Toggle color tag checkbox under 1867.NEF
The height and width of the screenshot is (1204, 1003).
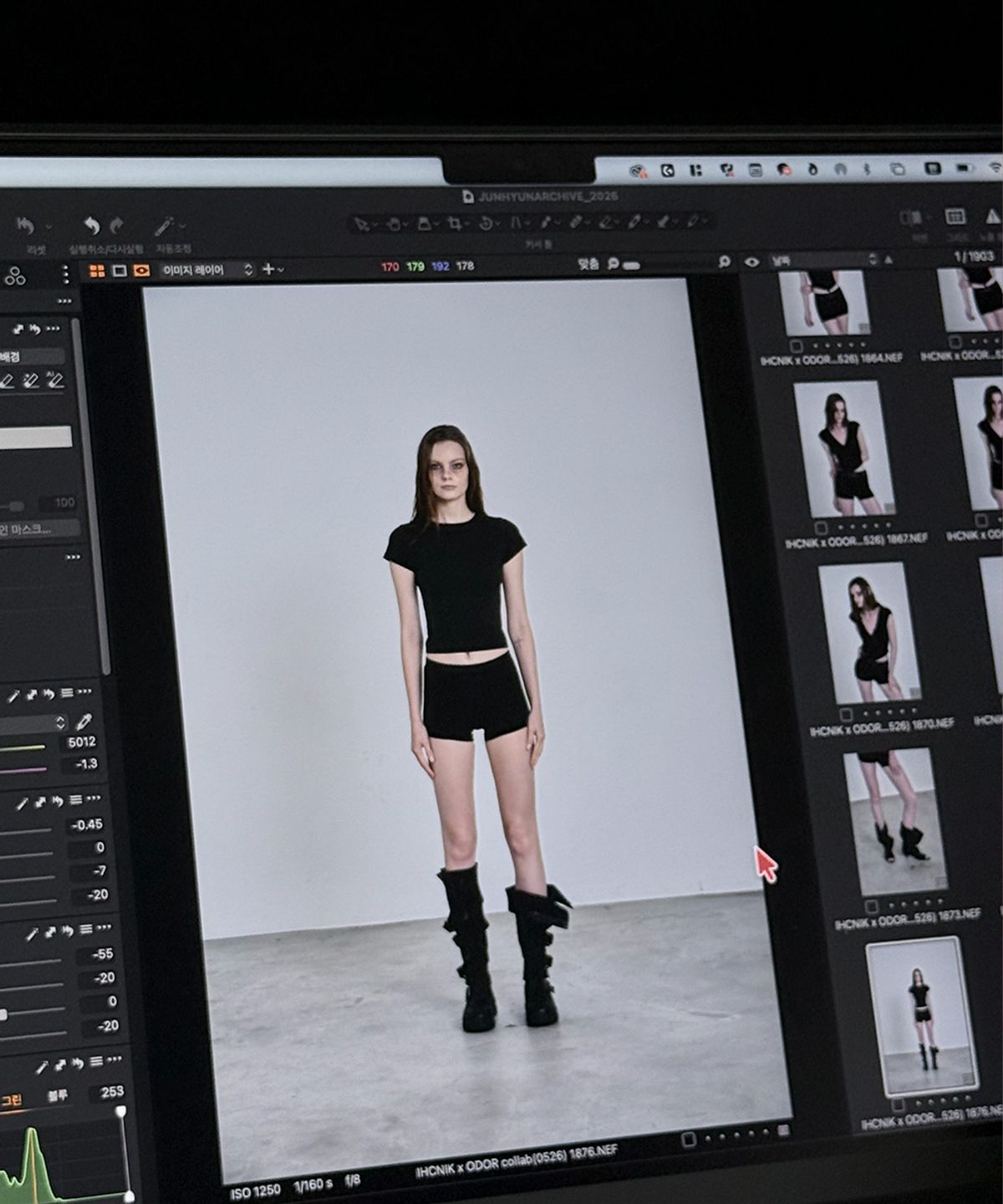pos(821,528)
